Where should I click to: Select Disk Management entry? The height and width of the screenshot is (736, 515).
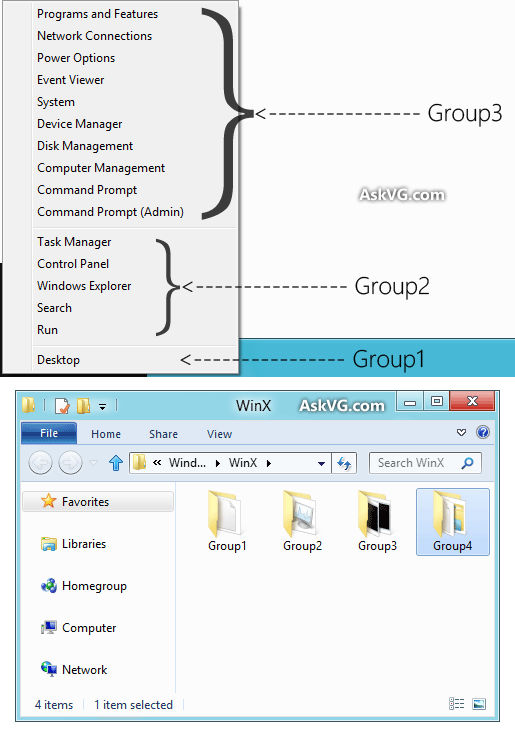pyautogui.click(x=85, y=146)
